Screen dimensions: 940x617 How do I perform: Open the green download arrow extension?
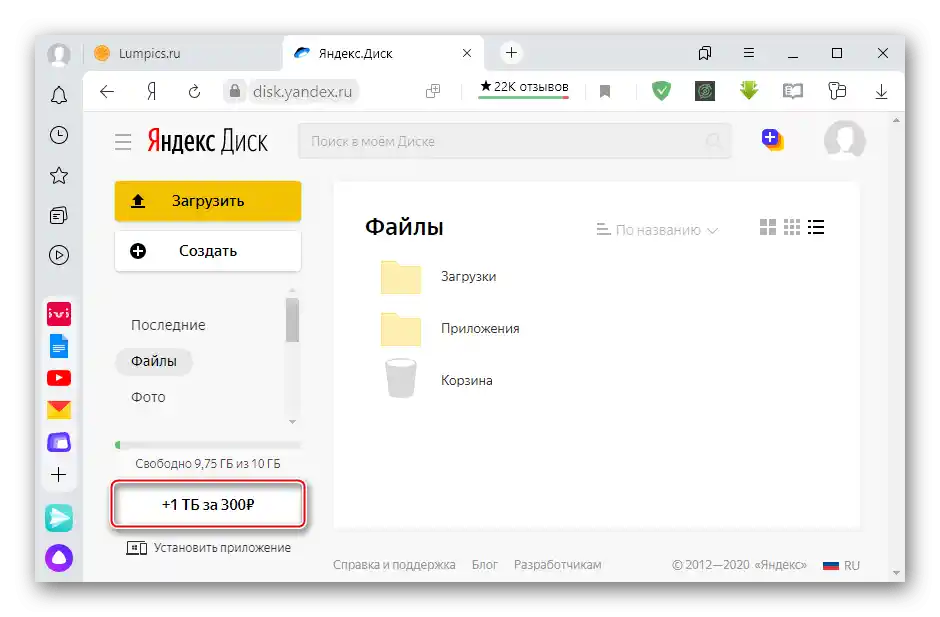pyautogui.click(x=749, y=91)
